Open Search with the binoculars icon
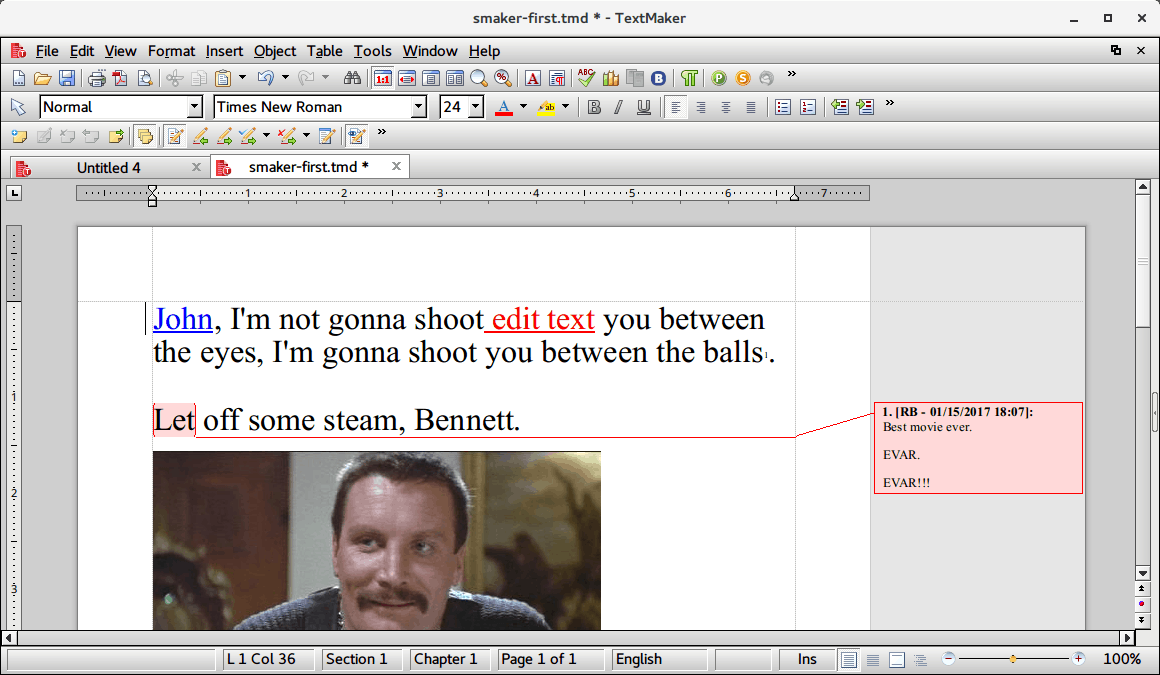Viewport: 1160px width, 675px height. (352, 78)
